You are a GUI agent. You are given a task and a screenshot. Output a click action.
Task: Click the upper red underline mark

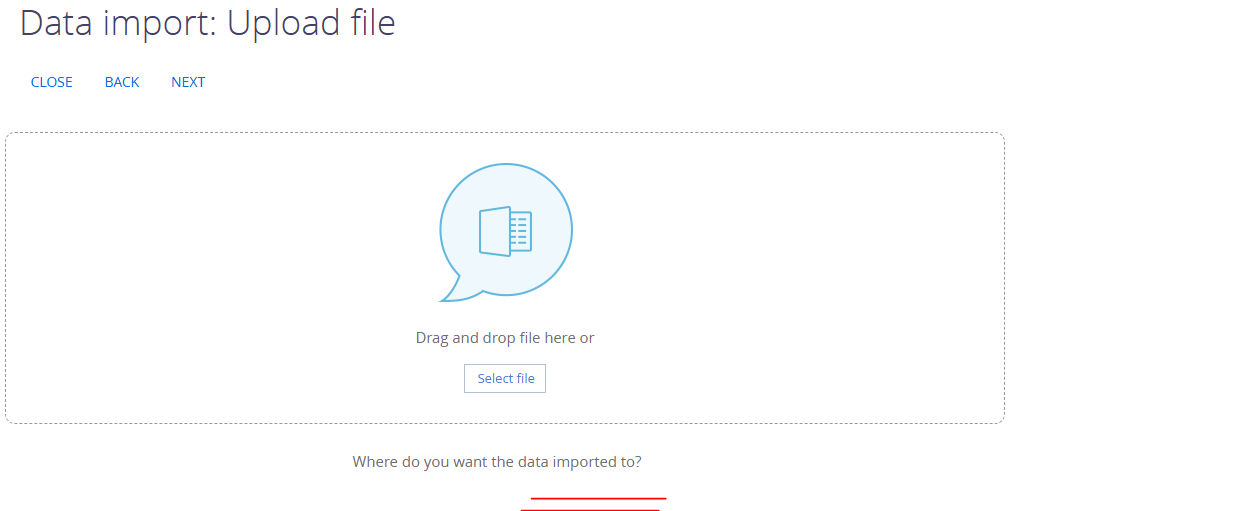(598, 497)
